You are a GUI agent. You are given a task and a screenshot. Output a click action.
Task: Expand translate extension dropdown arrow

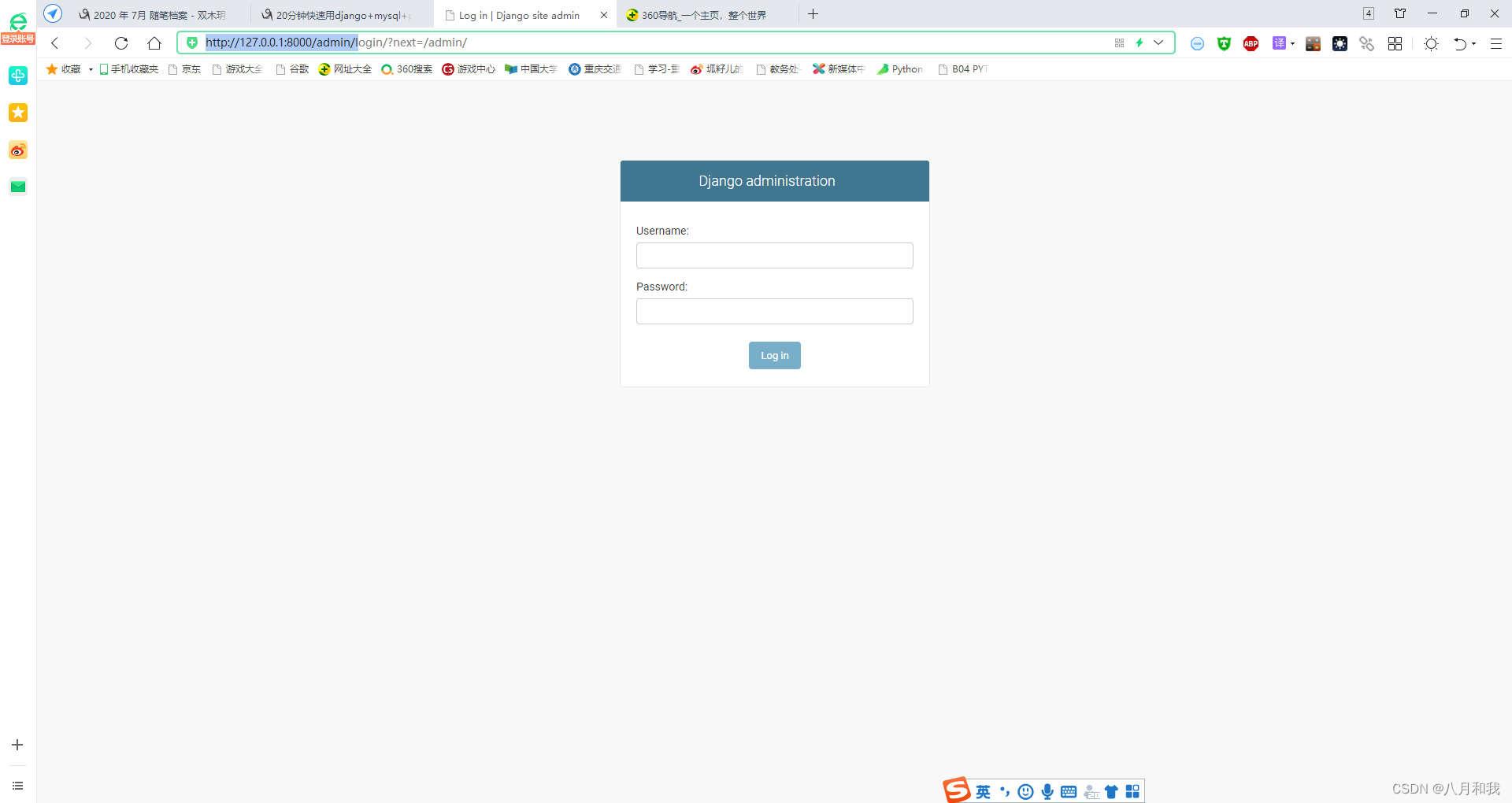click(x=1292, y=44)
